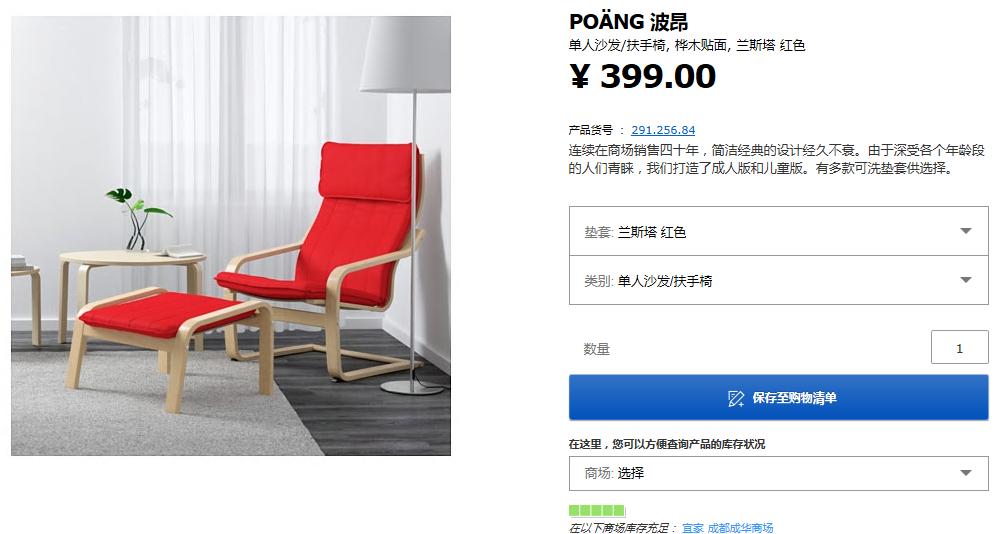Save the item with 保存至购物清单 button
The image size is (999, 534).
(x=779, y=398)
